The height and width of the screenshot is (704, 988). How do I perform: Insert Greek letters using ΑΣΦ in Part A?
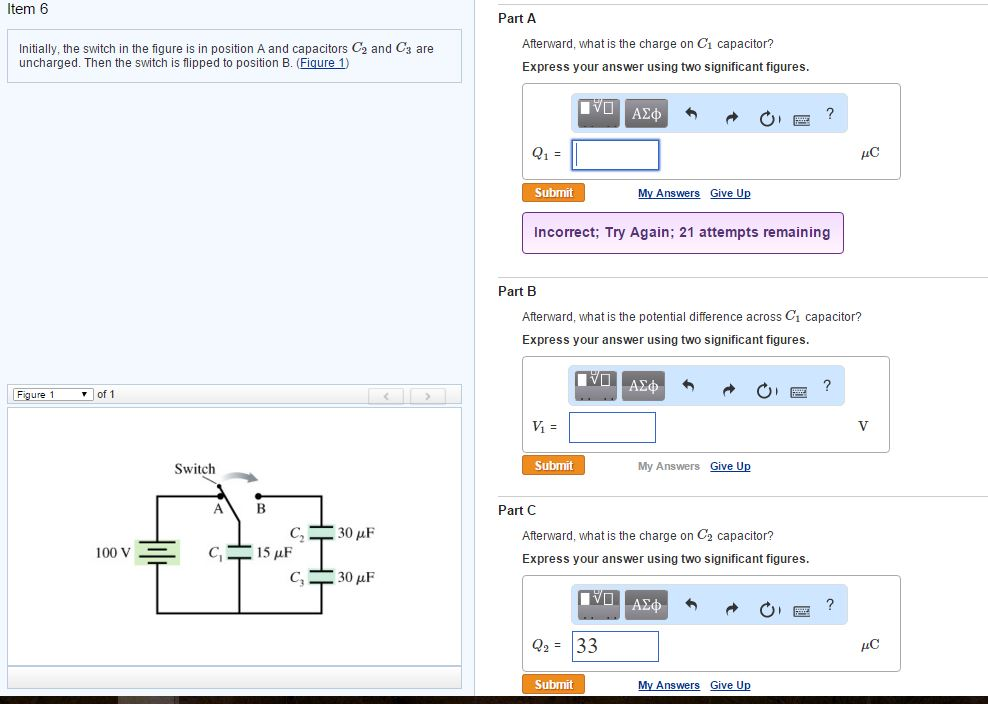click(x=645, y=113)
